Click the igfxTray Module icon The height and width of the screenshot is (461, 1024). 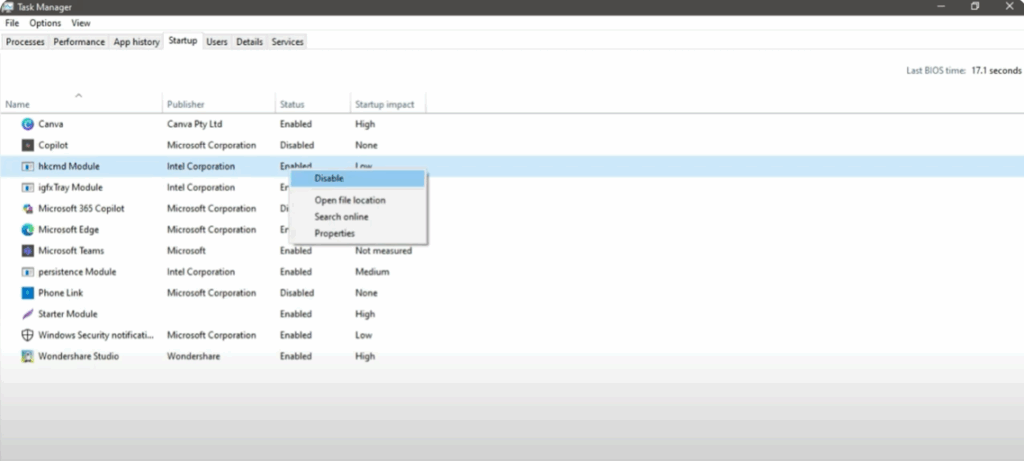[x=27, y=187]
